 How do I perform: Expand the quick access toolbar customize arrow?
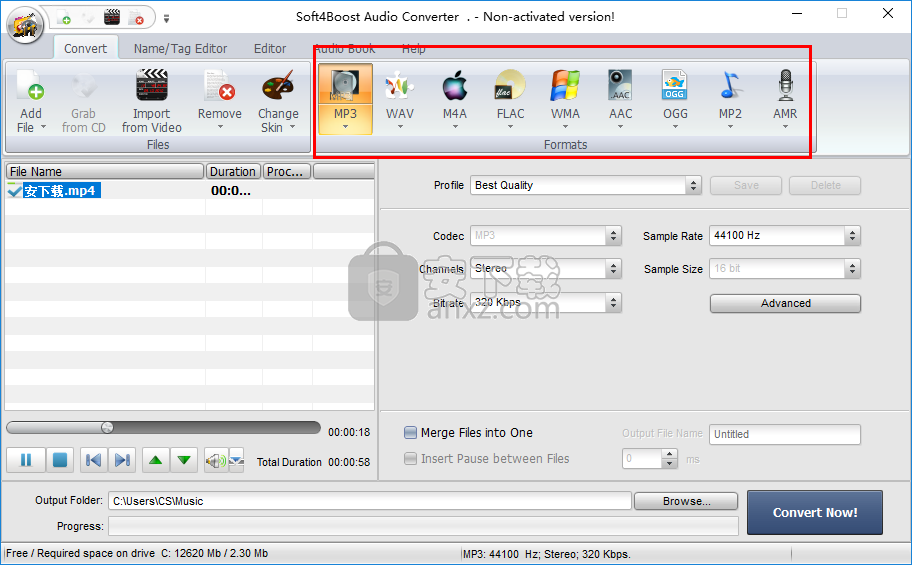(x=166, y=19)
